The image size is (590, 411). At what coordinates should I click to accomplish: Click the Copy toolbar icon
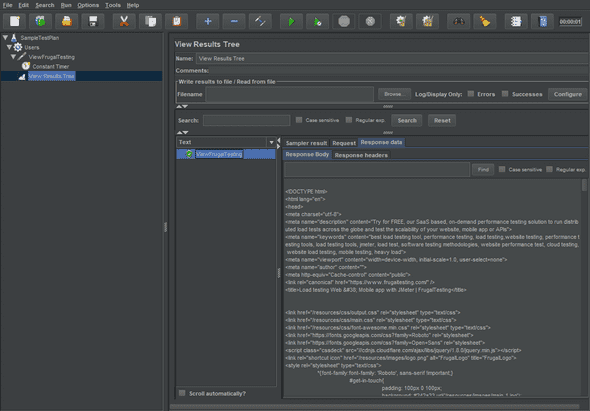click(151, 21)
